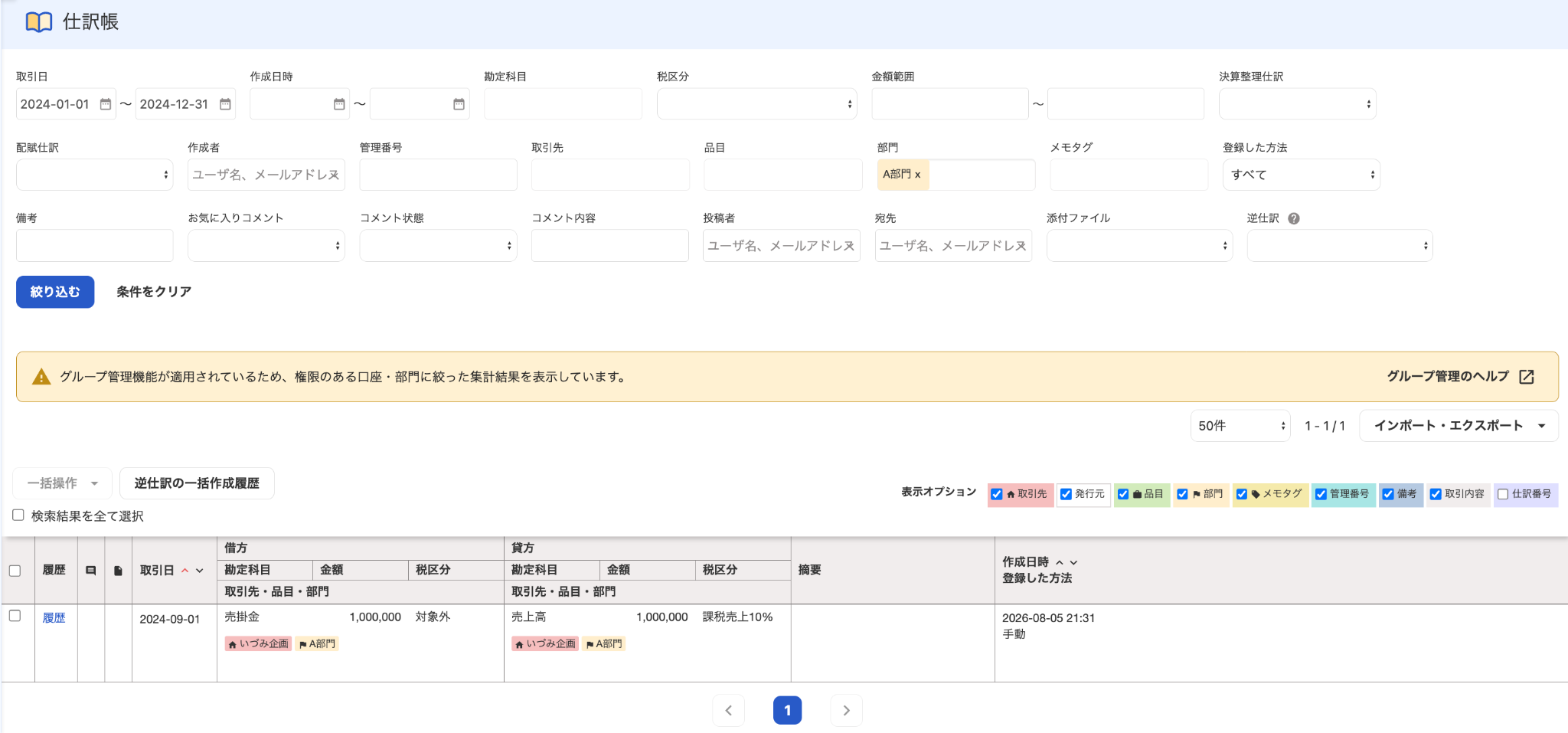Focus the 作成者 user name field
This screenshot has width=1568, height=733.
coord(266,175)
